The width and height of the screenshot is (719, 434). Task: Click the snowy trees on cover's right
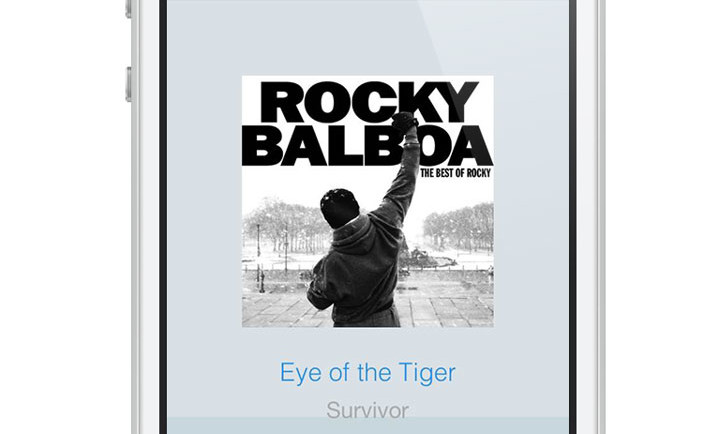pyautogui.click(x=459, y=226)
